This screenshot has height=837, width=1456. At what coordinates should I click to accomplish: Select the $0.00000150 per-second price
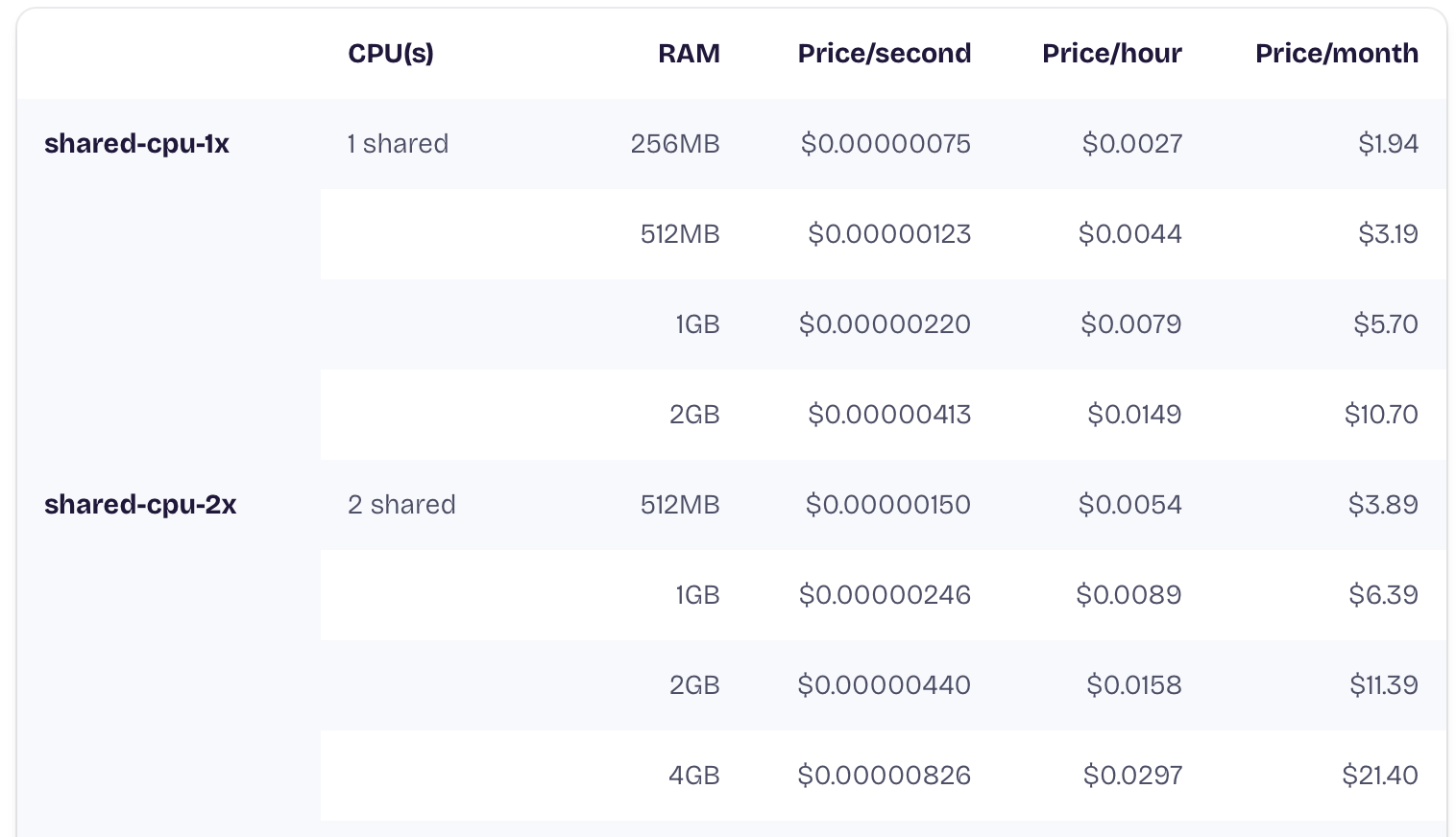point(887,505)
